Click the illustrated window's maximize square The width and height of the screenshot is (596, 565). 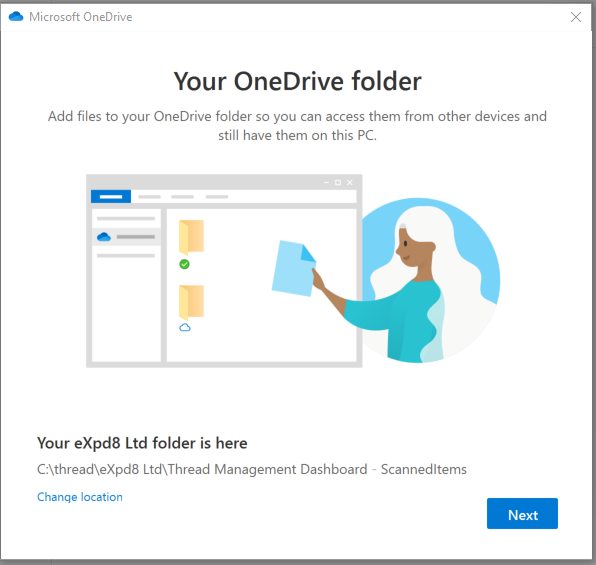[338, 183]
